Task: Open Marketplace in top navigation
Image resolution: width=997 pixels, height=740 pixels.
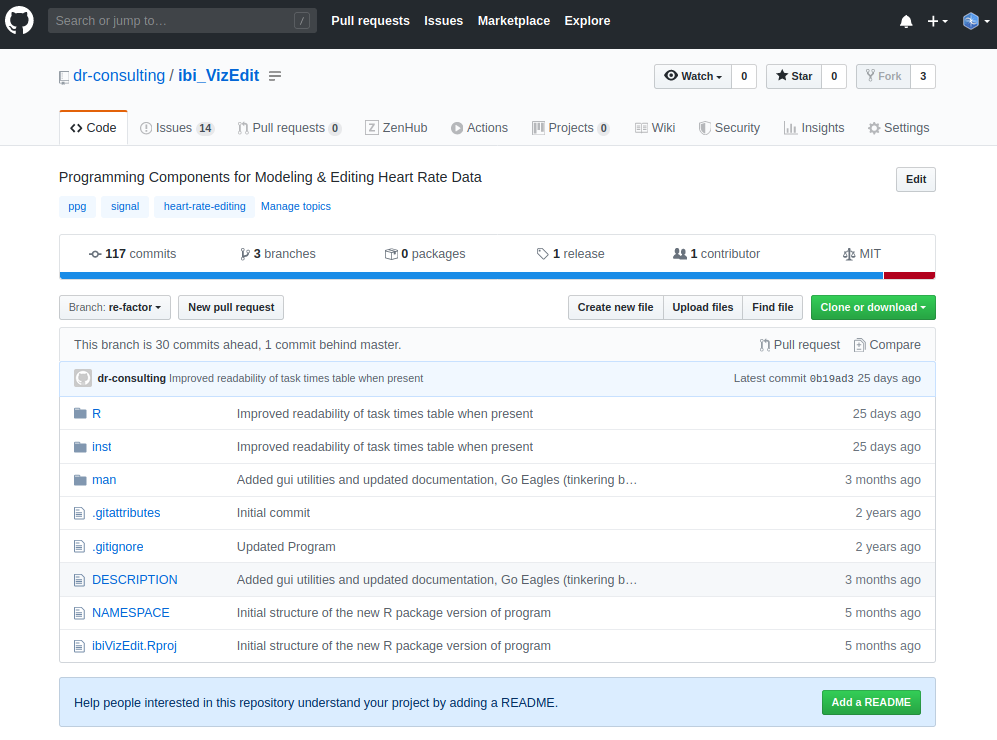Action: coord(514,21)
